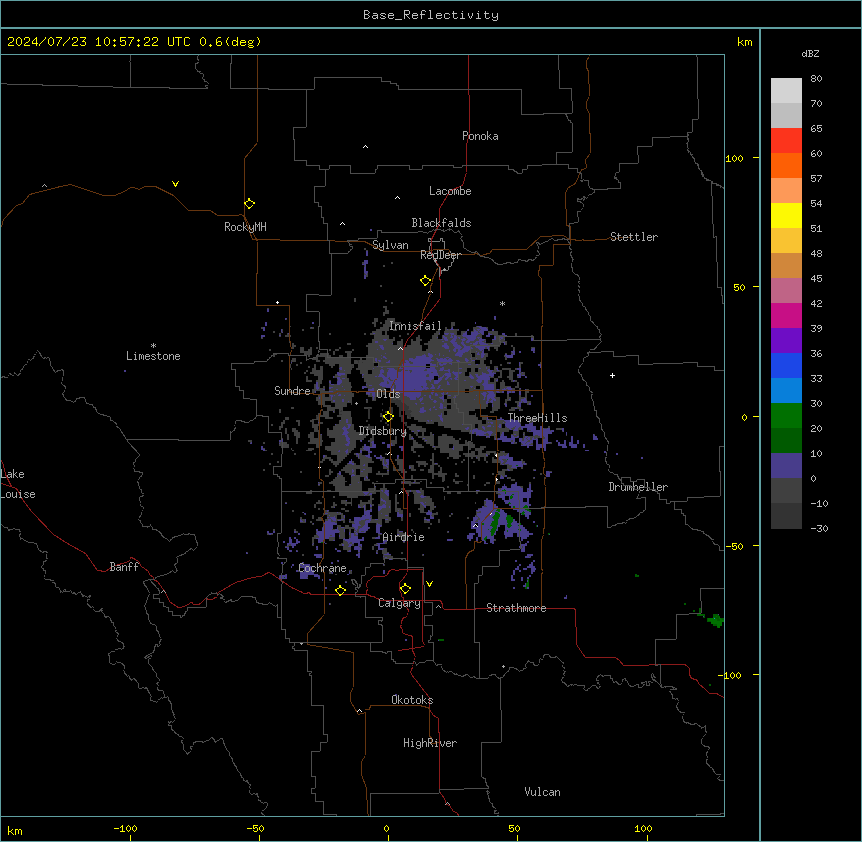The width and height of the screenshot is (862, 842).
Task: Click the Lake Louise label
Action: [x=18, y=484]
